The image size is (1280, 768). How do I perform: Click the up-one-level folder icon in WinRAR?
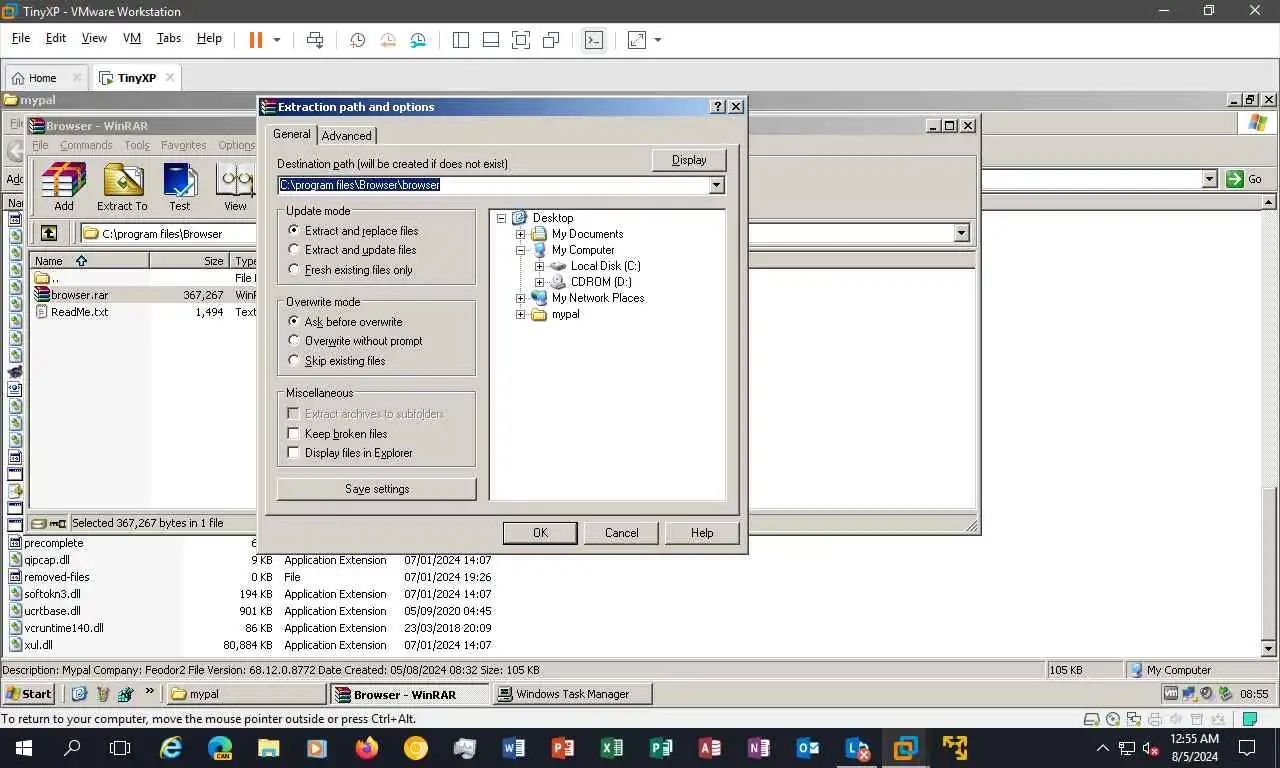[x=49, y=233]
